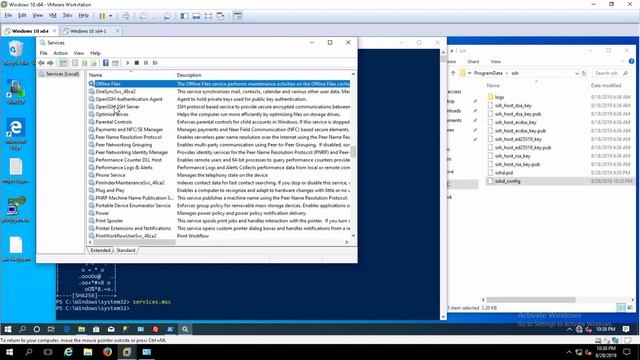Screen dimensions: 640x360
Task: Click the Services list horizontal scrollbar
Action: 135,242
